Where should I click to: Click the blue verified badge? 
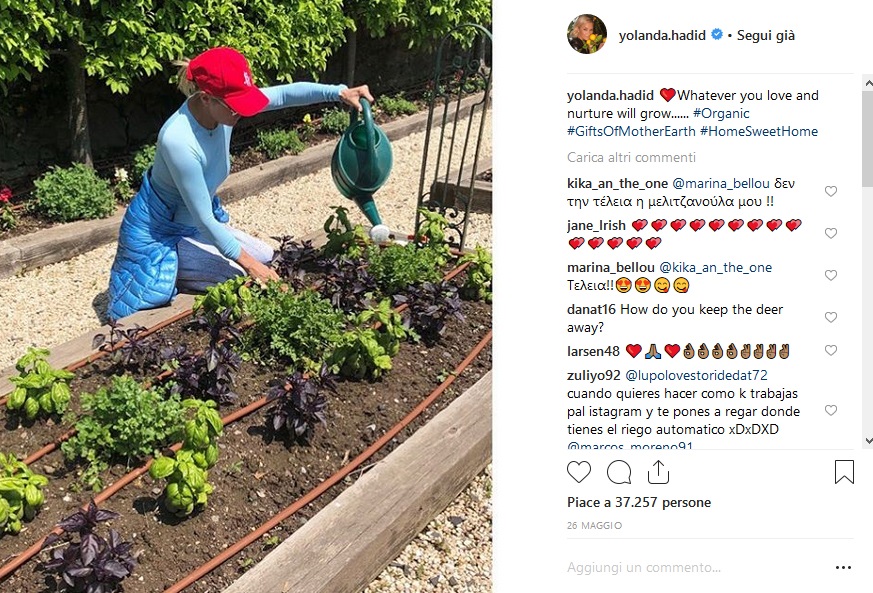pos(717,35)
